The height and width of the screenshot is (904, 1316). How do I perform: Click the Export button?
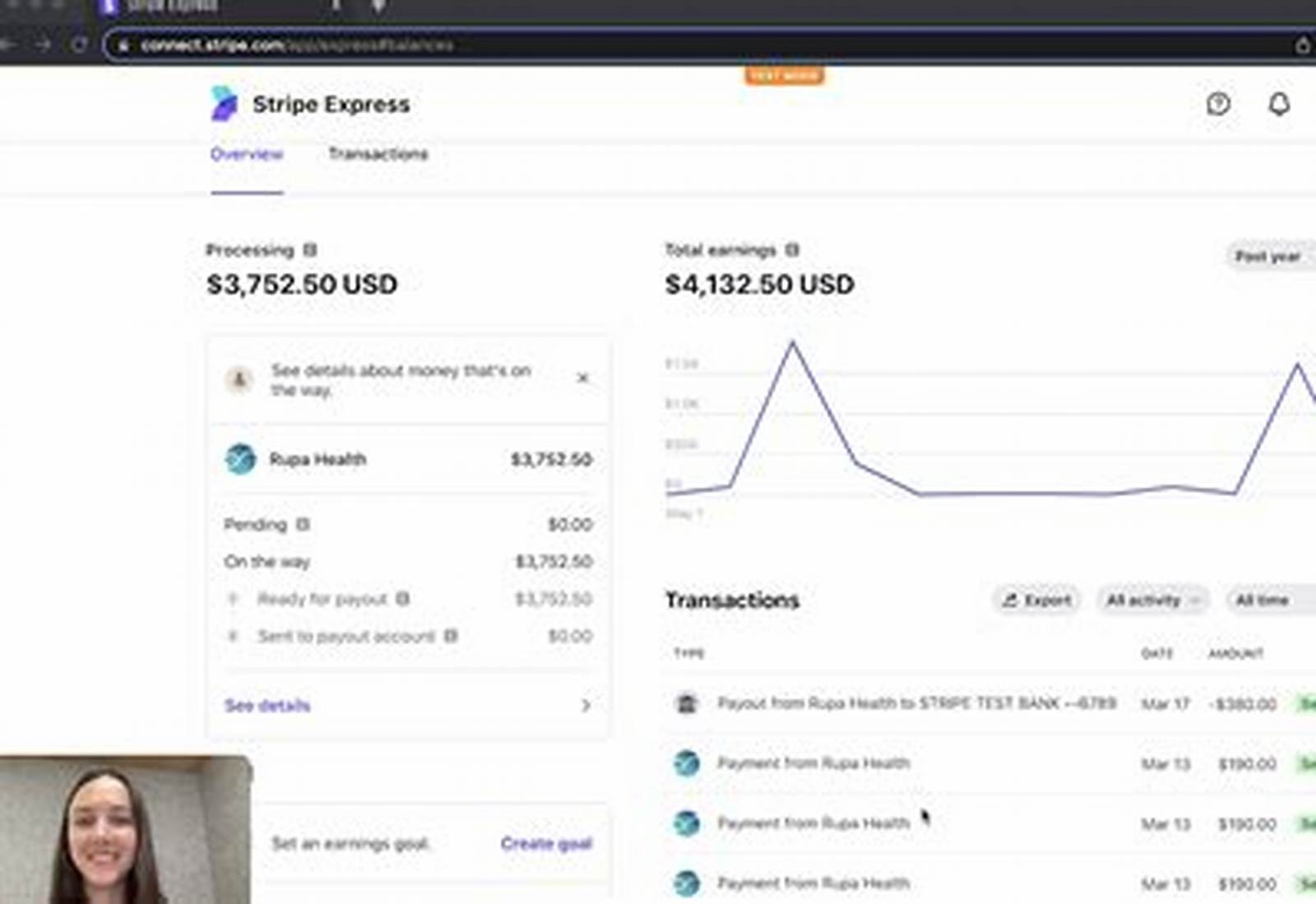(1036, 600)
